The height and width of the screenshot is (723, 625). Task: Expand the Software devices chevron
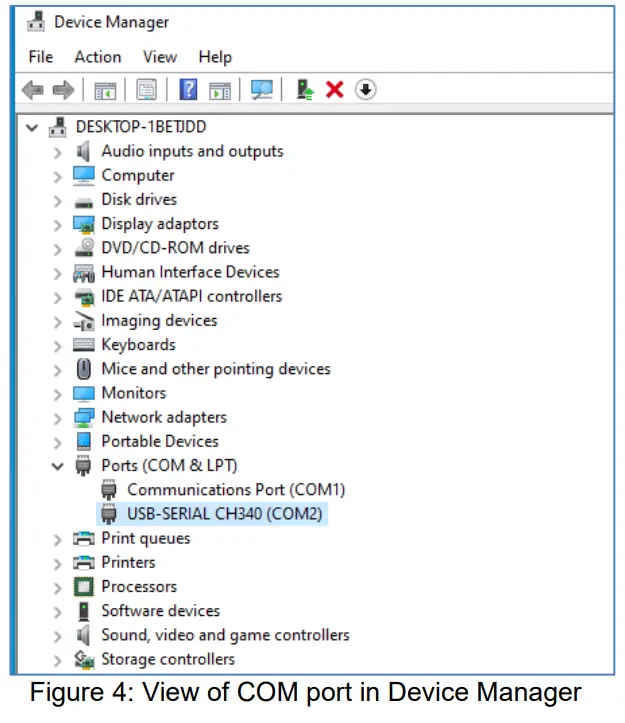coord(57,612)
